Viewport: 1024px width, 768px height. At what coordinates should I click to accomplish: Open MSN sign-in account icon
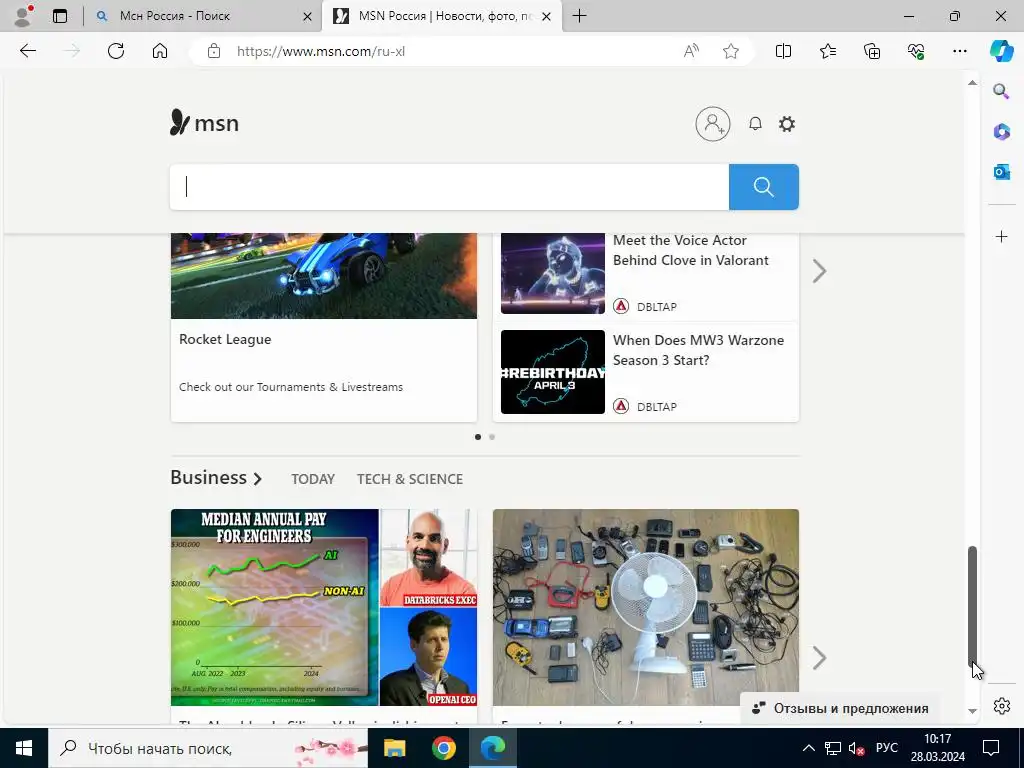click(x=712, y=123)
